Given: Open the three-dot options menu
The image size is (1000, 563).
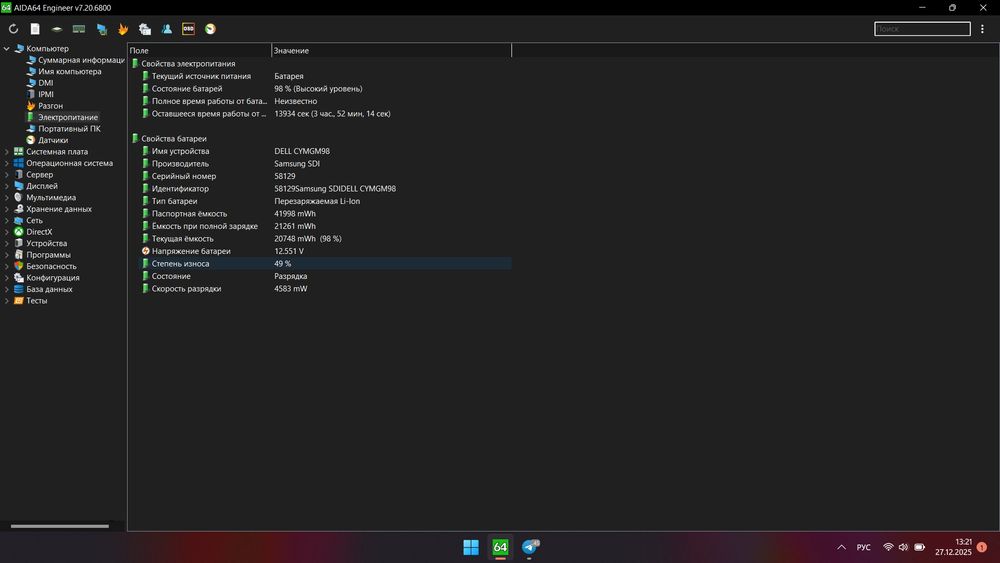Looking at the screenshot, I should tap(982, 29).
